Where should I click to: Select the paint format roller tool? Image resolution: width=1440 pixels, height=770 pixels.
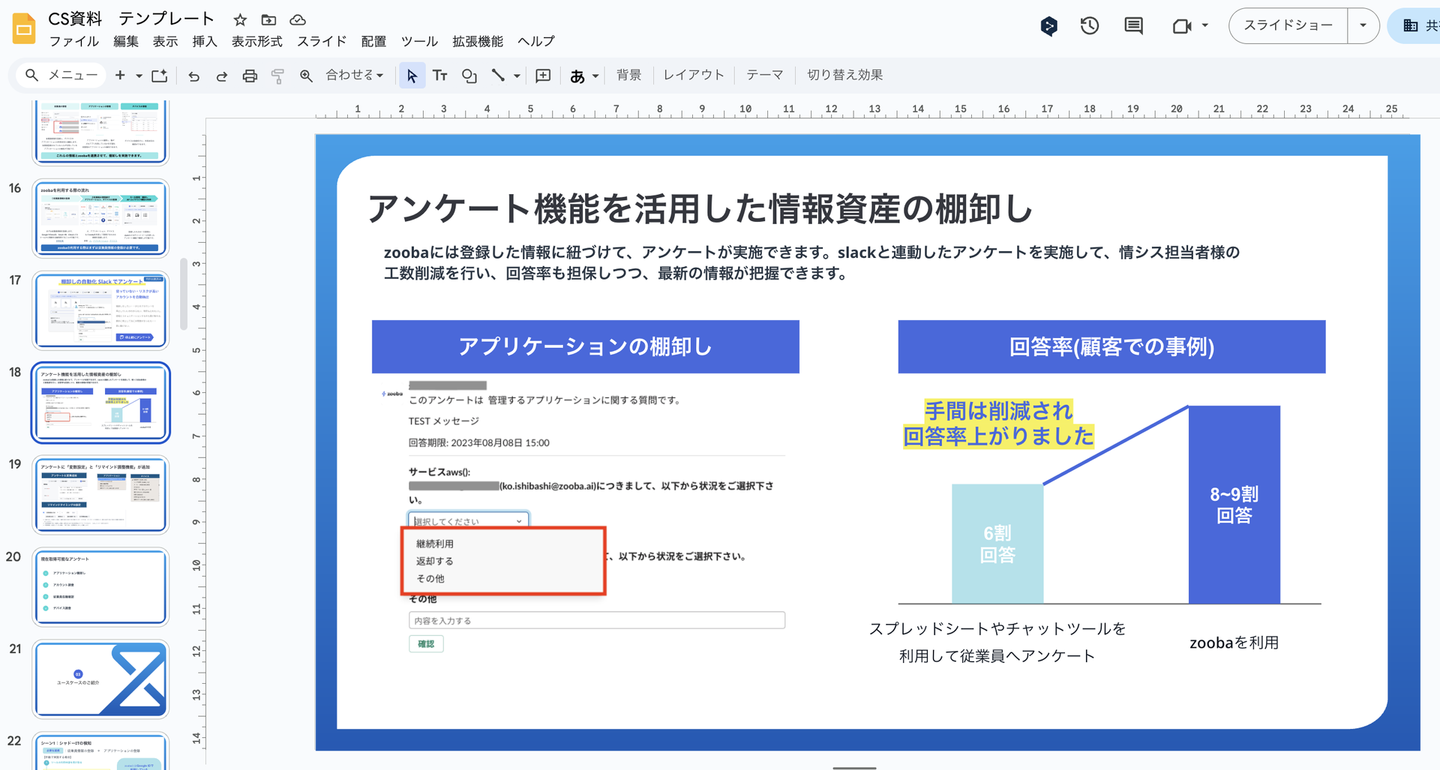pyautogui.click(x=278, y=75)
